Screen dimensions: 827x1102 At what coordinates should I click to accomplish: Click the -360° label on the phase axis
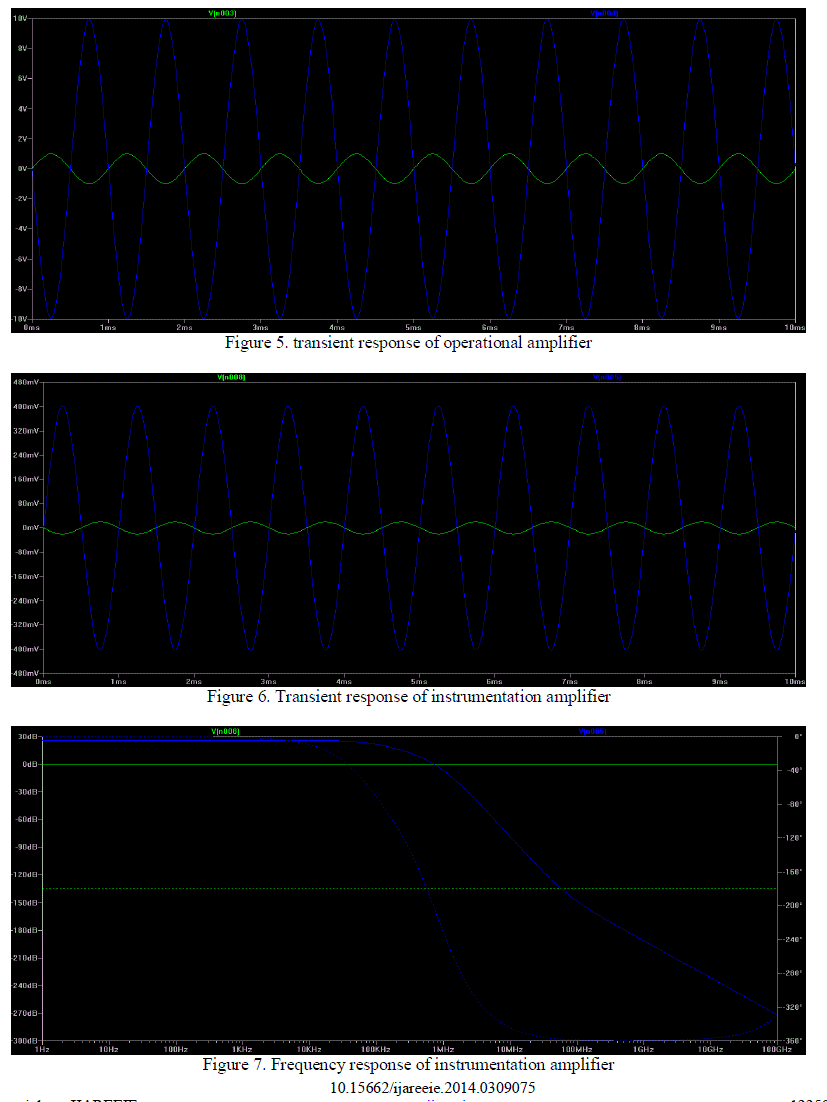[794, 1040]
